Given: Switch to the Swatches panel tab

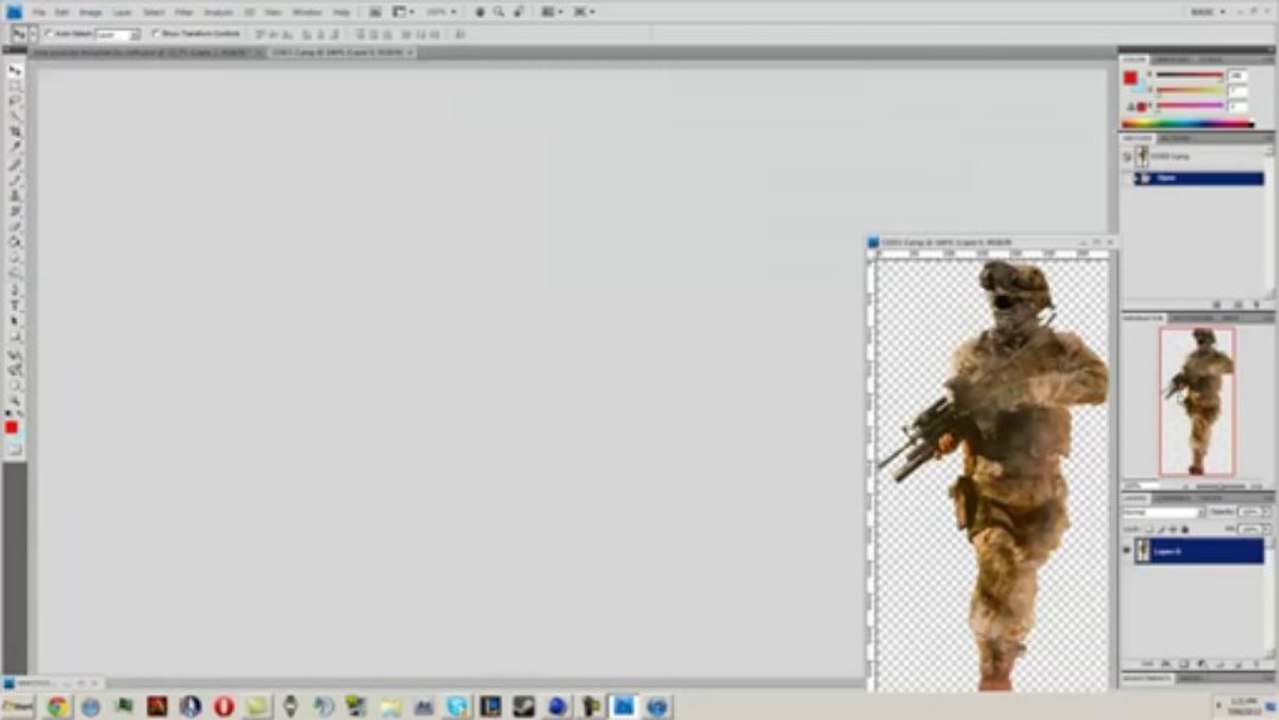Looking at the screenshot, I should click(1173, 60).
